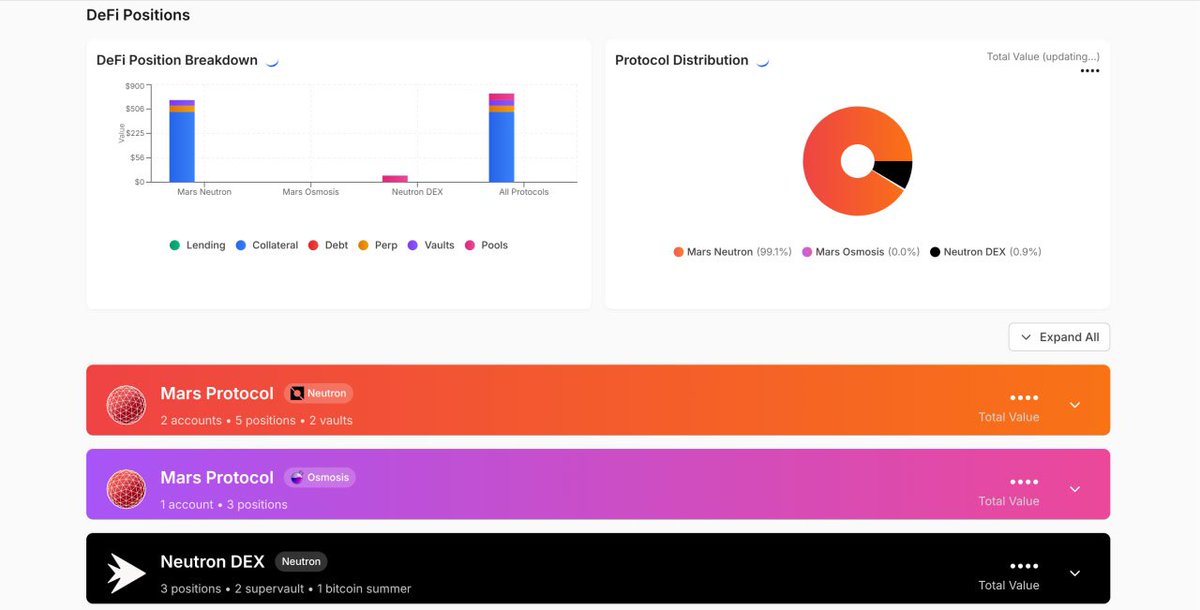
Task: Click the Mars Protocol Neutron globe logo
Action: tap(127, 405)
